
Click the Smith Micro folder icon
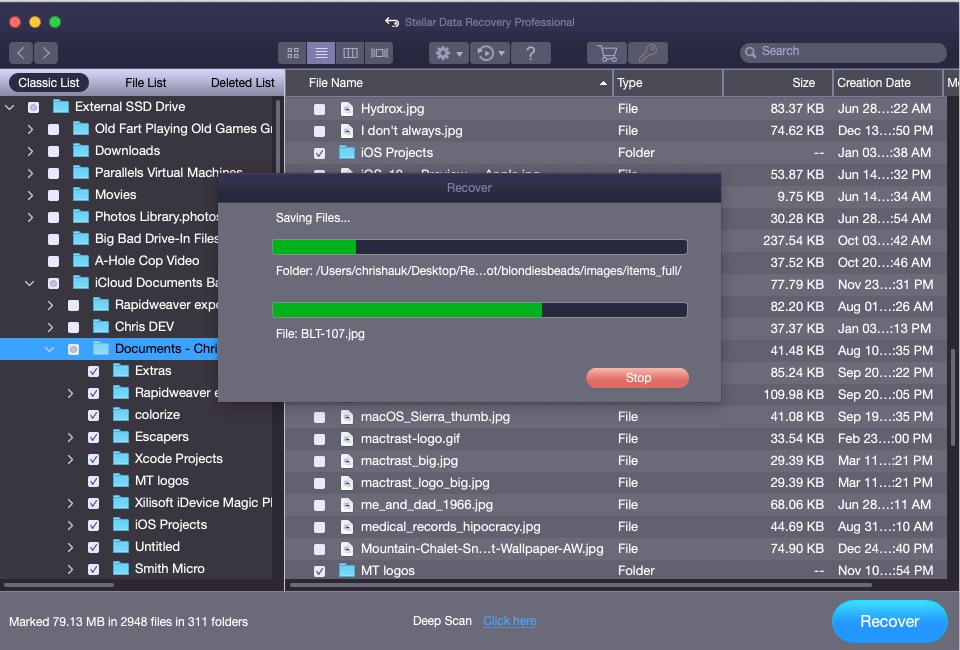121,569
